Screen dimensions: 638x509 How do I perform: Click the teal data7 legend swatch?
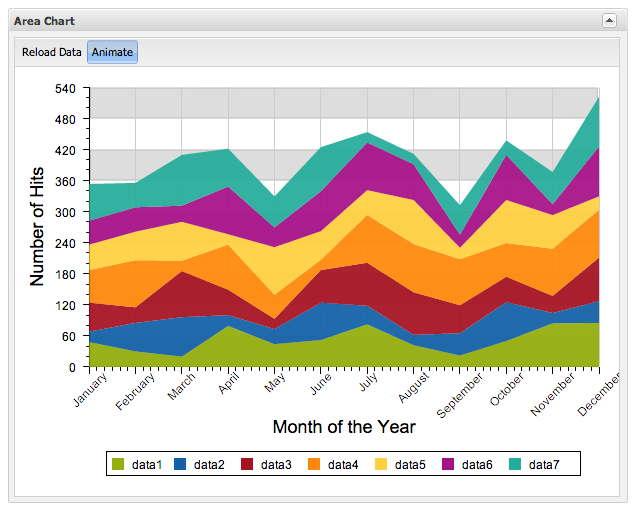pyautogui.click(x=516, y=464)
